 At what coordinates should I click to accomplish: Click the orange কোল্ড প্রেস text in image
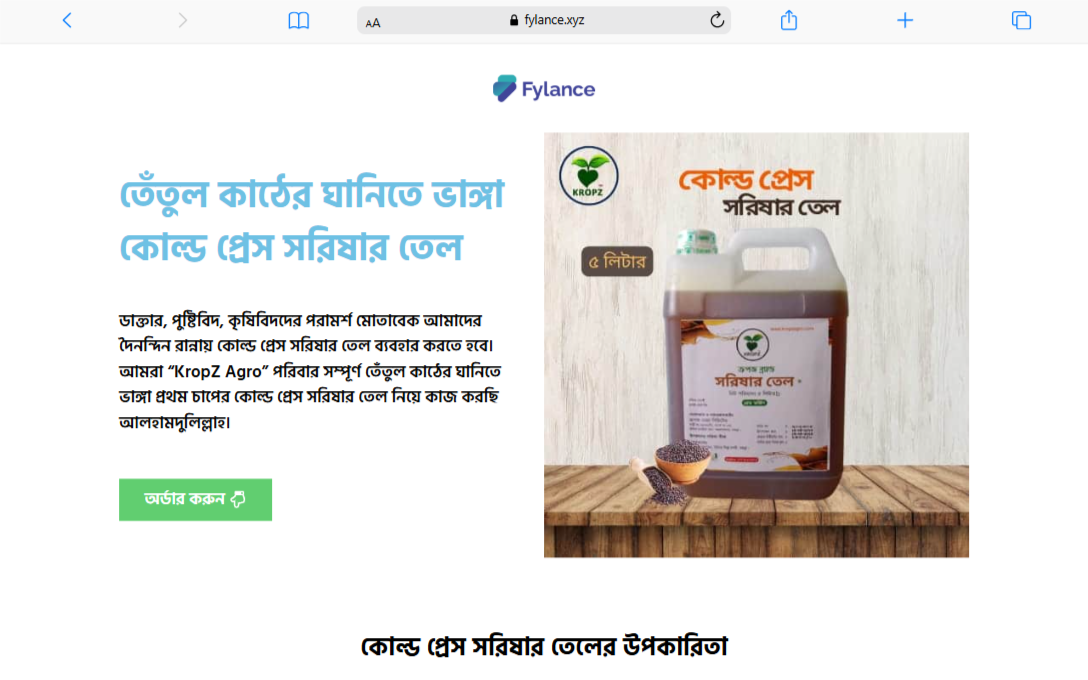click(746, 179)
